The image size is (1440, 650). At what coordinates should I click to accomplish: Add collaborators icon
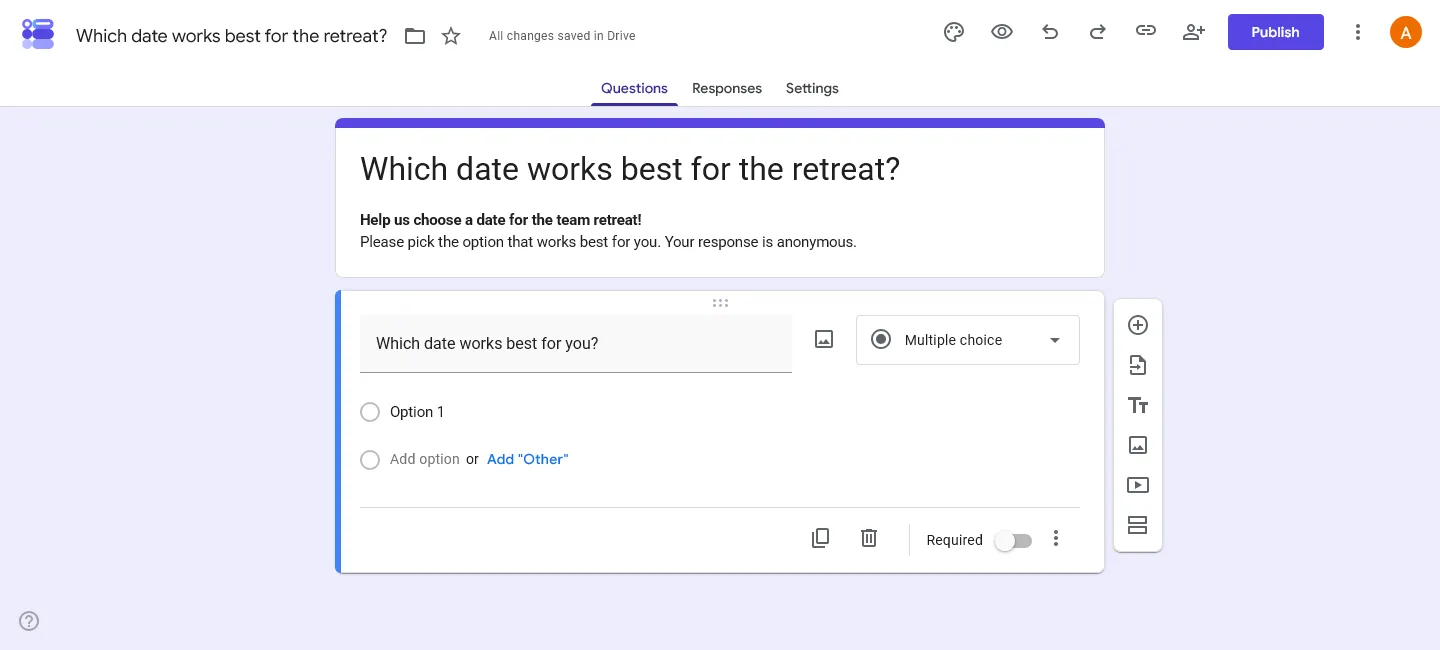(1194, 32)
